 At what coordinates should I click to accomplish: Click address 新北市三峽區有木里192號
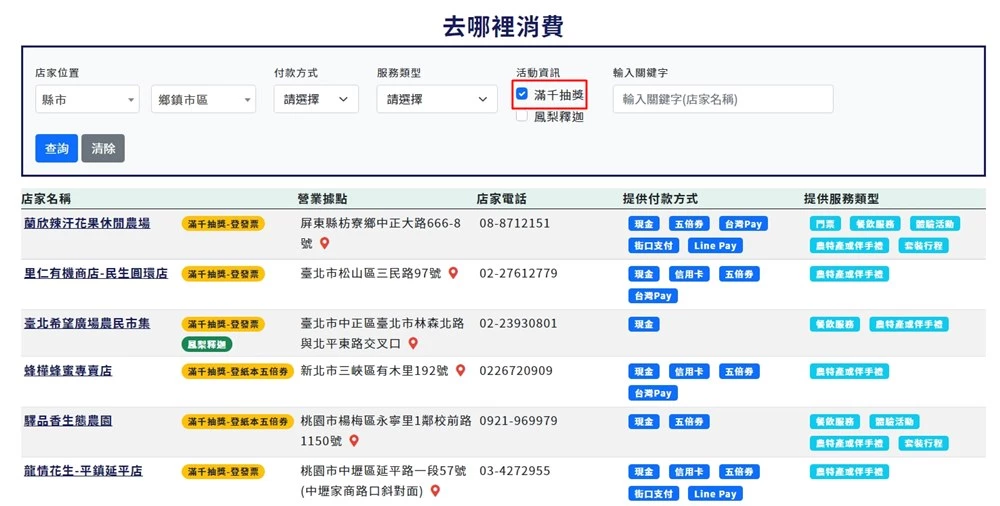(374, 371)
